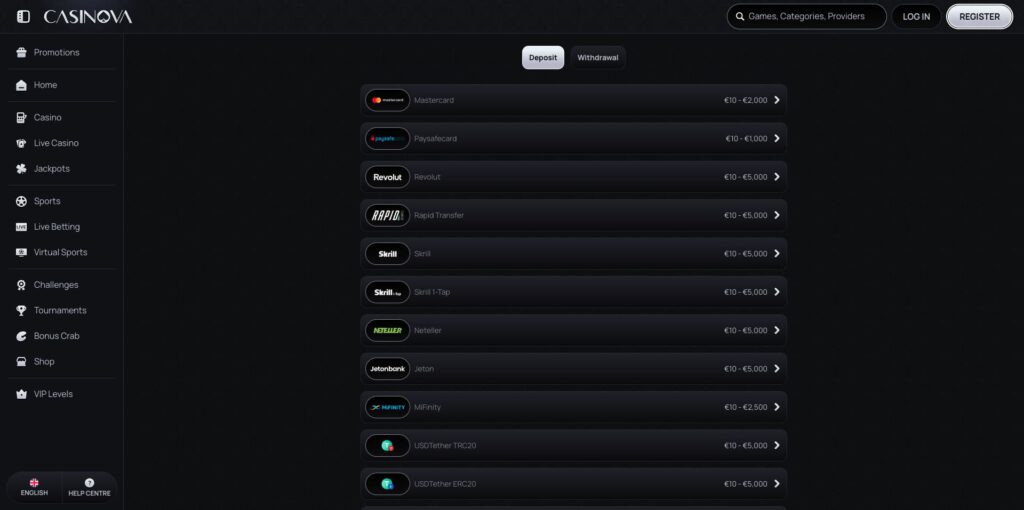The height and width of the screenshot is (510, 1024).
Task: Click the Mastercard logo badge
Action: pyautogui.click(x=387, y=100)
